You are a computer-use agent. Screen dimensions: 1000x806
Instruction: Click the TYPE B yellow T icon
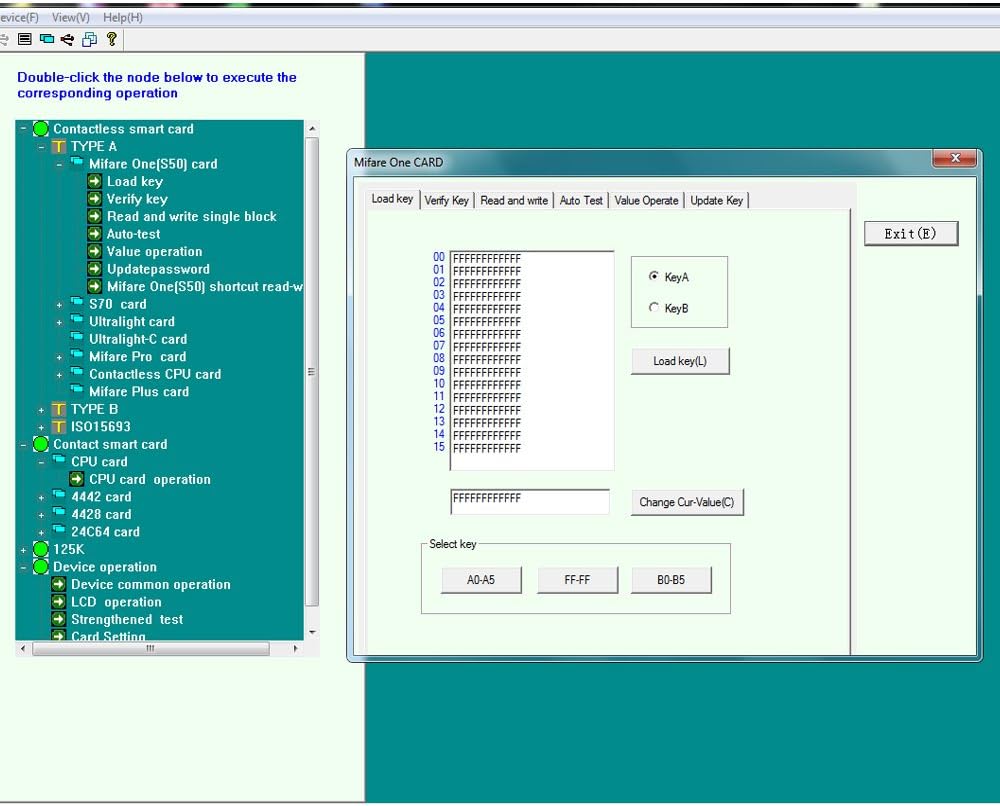pos(59,409)
